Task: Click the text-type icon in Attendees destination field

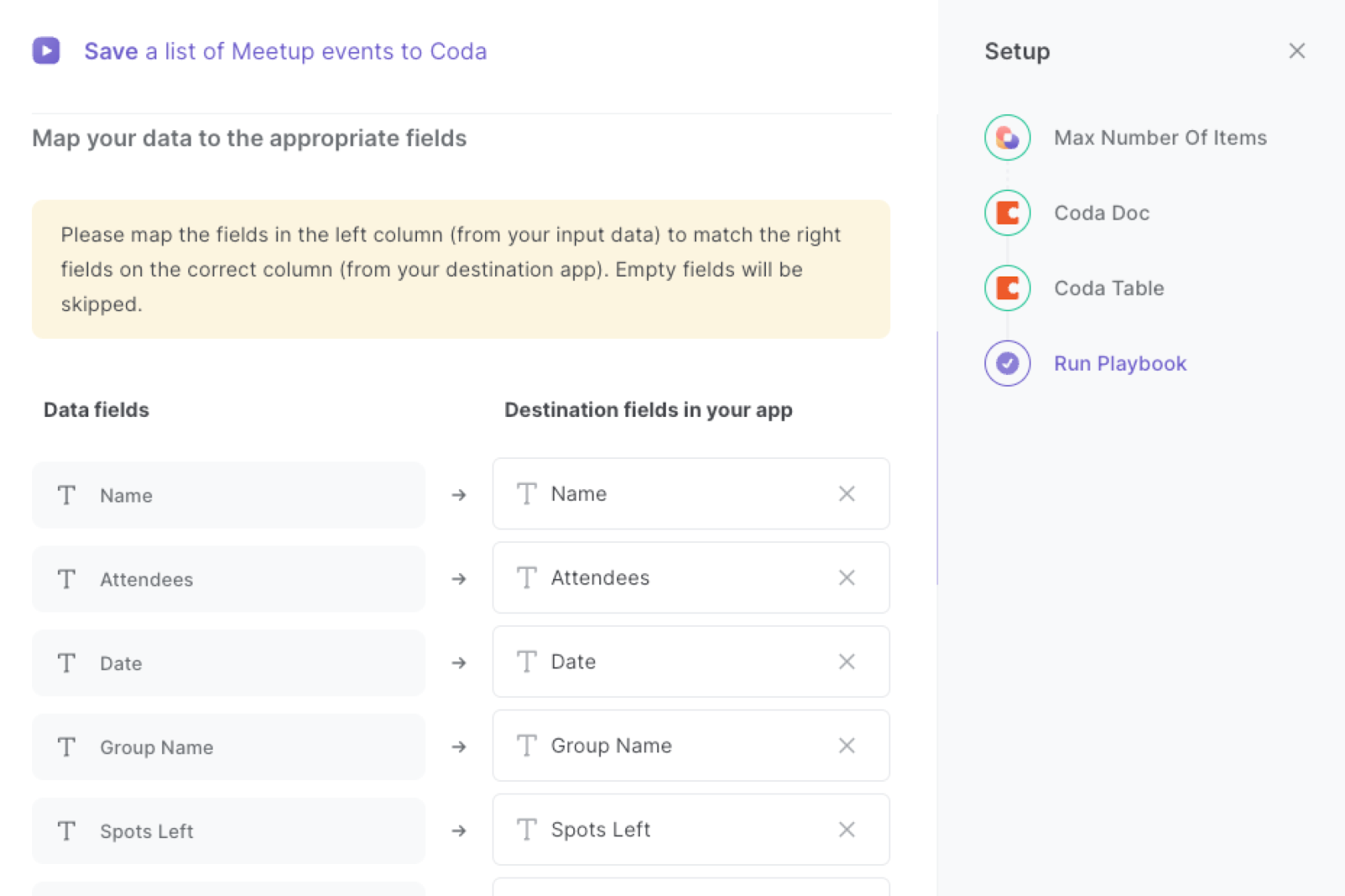Action: pos(526,577)
